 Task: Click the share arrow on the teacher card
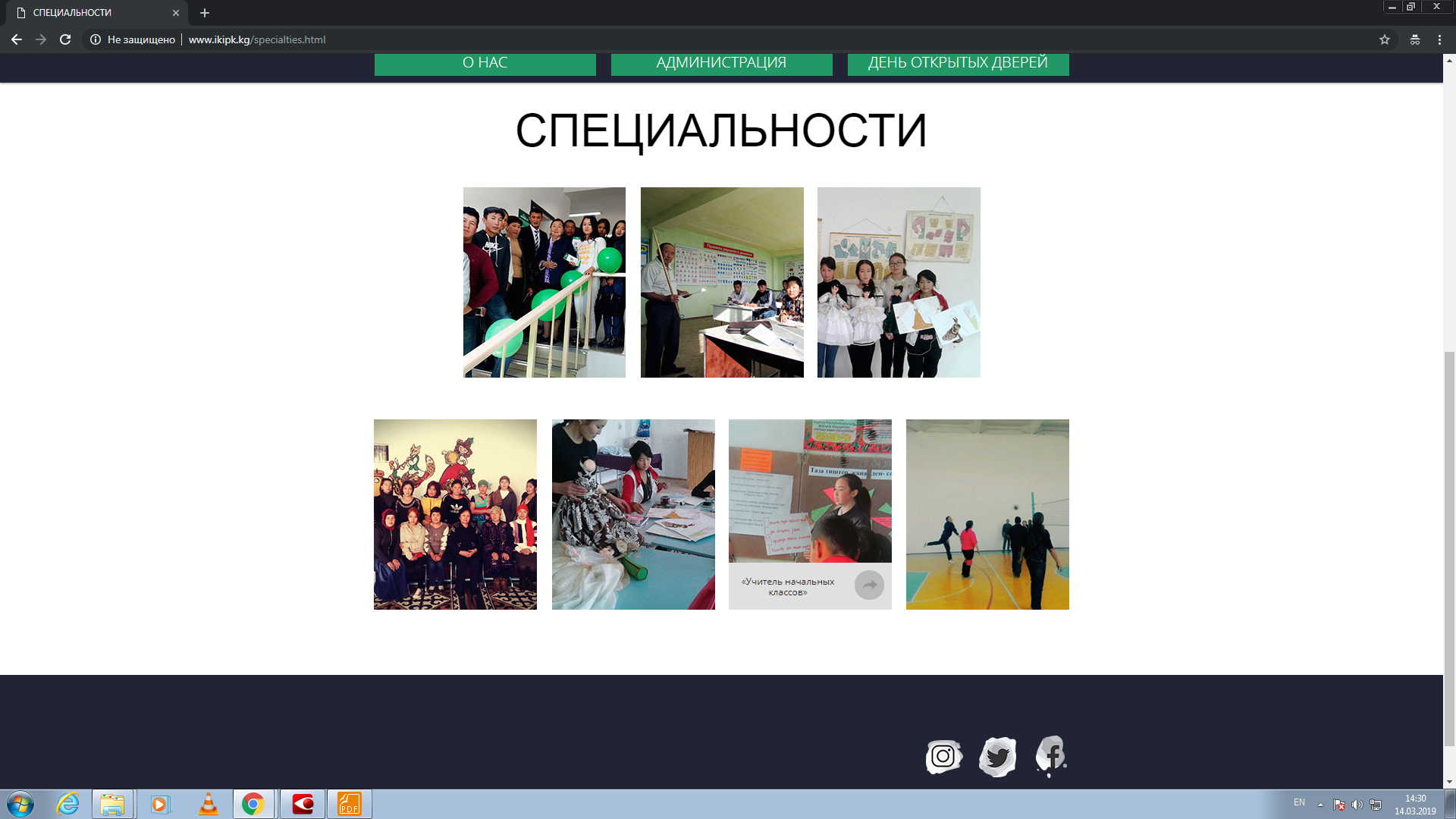click(x=869, y=585)
